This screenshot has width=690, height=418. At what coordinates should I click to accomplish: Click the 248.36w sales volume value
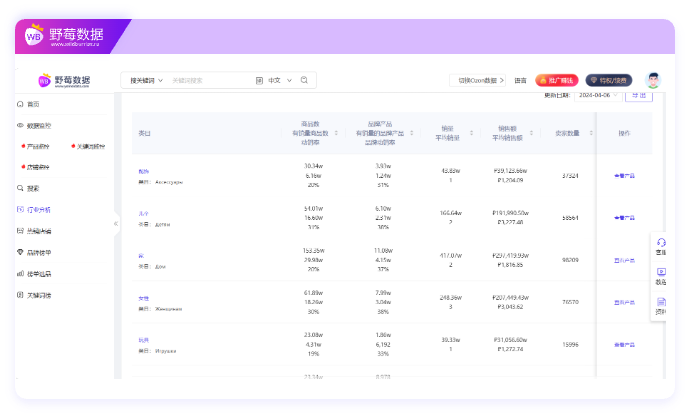[x=451, y=297]
